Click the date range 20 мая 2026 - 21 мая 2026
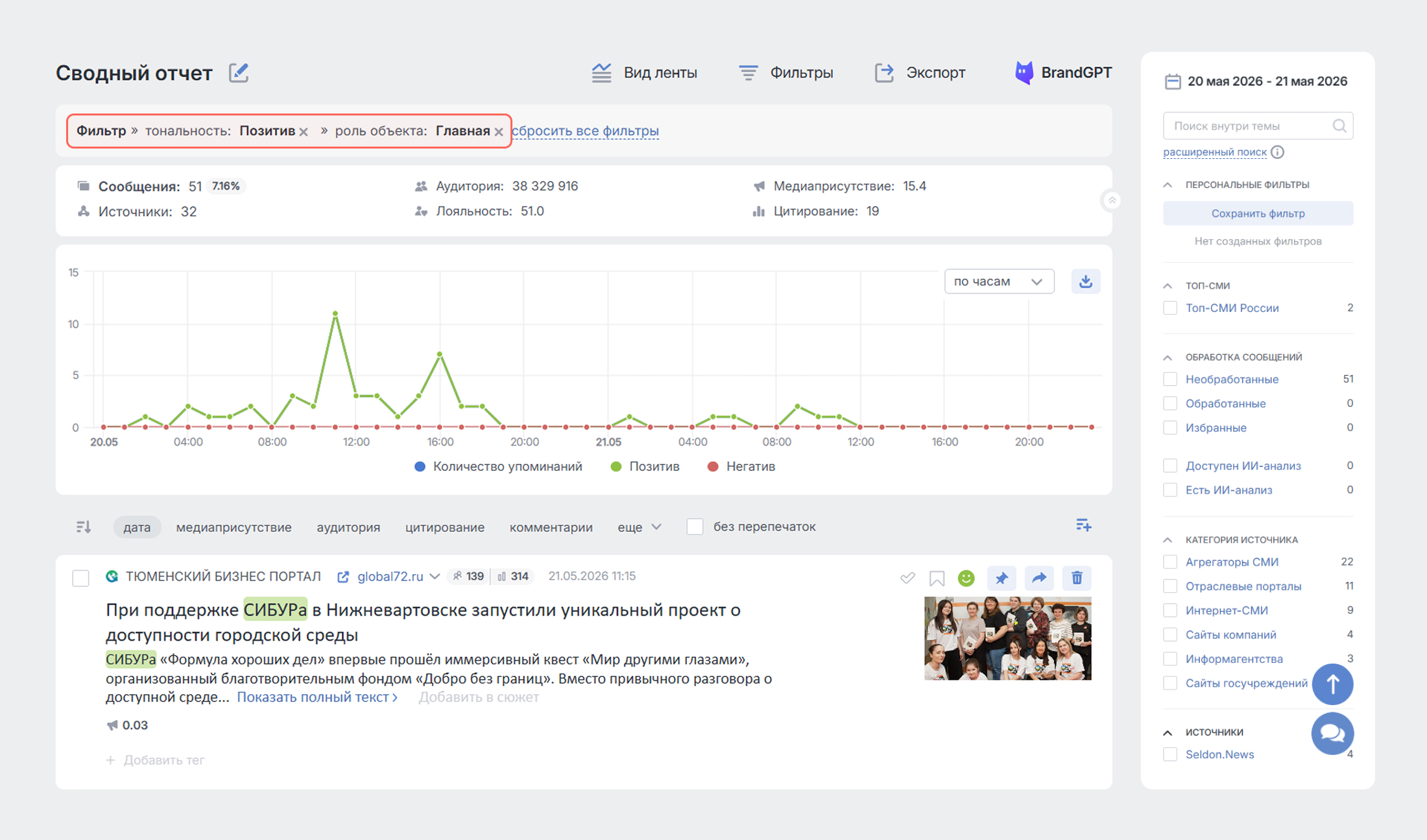The width and height of the screenshot is (1427, 840). point(1267,82)
